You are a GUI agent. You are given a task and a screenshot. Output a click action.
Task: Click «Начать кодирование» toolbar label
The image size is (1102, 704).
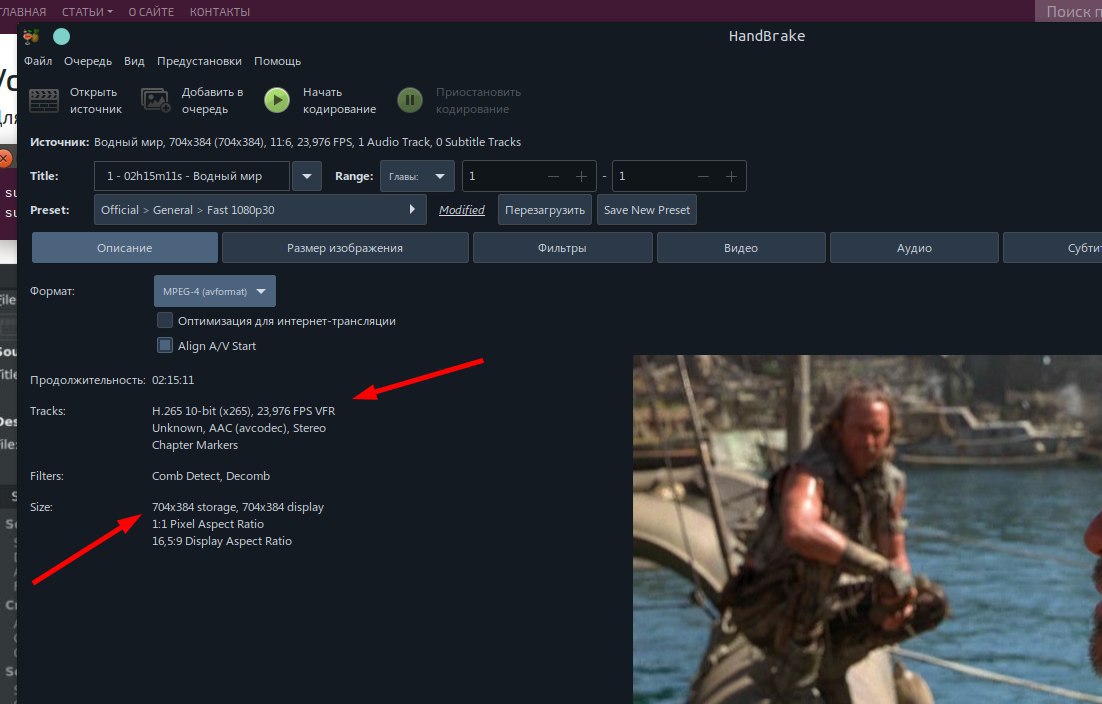click(x=339, y=100)
